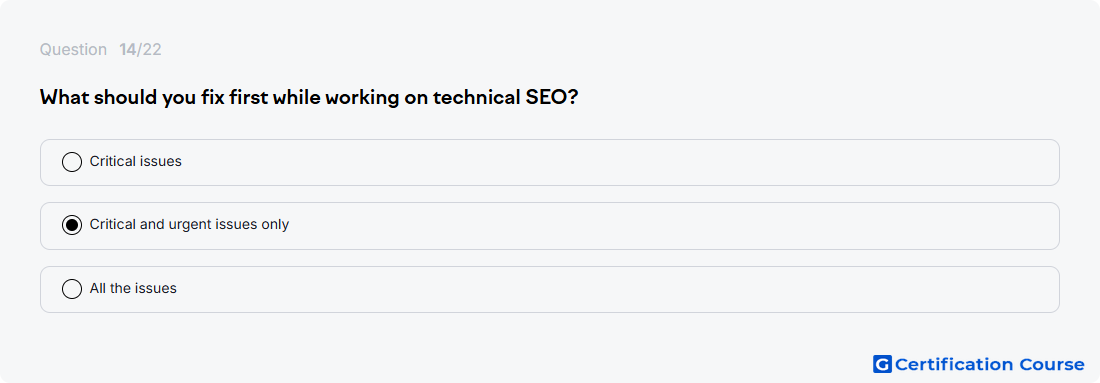
Task: Click the word "Certification" in footer branding
Action: coord(954,364)
